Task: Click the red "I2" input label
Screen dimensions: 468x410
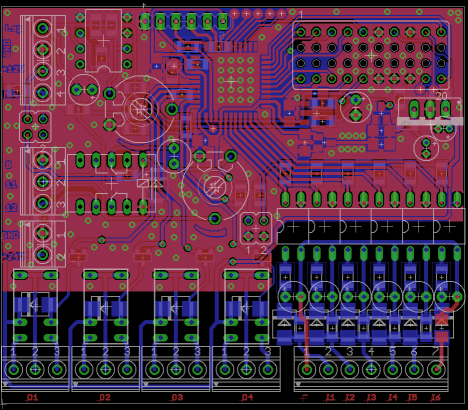Action: (x=350, y=397)
